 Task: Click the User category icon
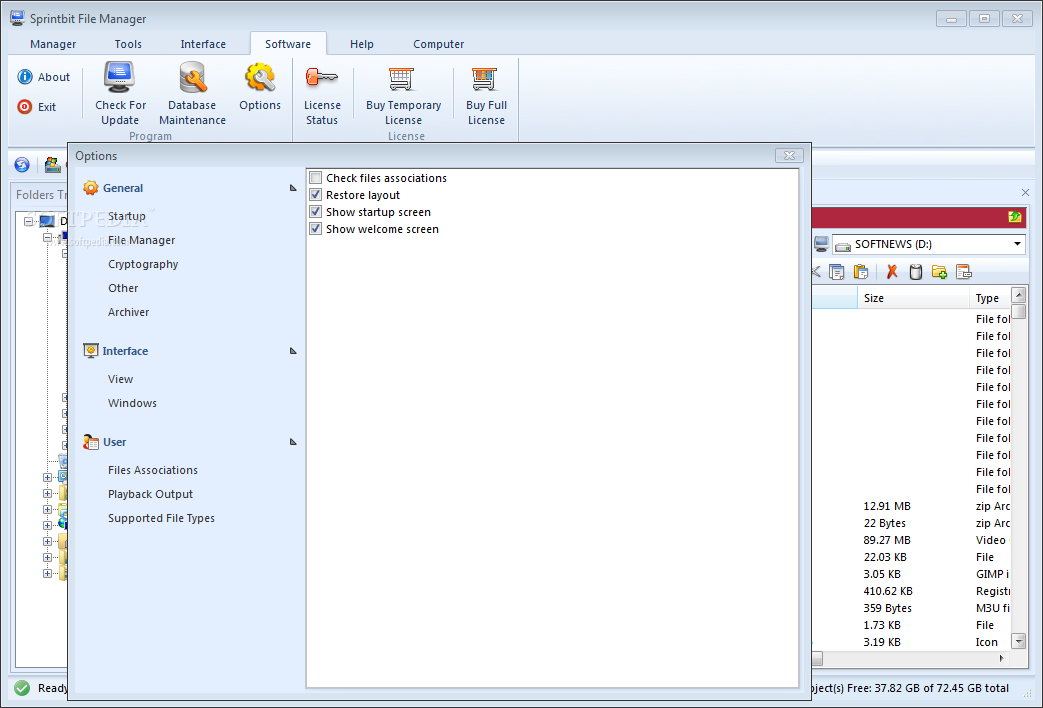click(x=90, y=442)
